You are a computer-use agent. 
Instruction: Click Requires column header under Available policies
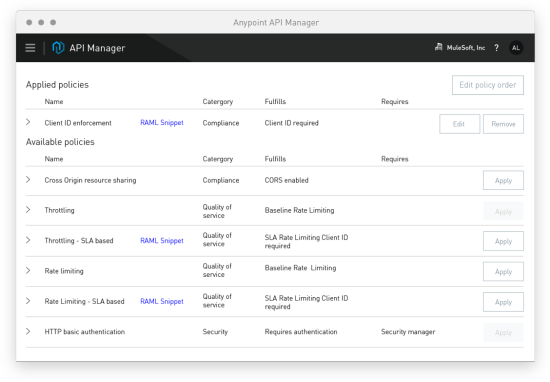coord(395,159)
